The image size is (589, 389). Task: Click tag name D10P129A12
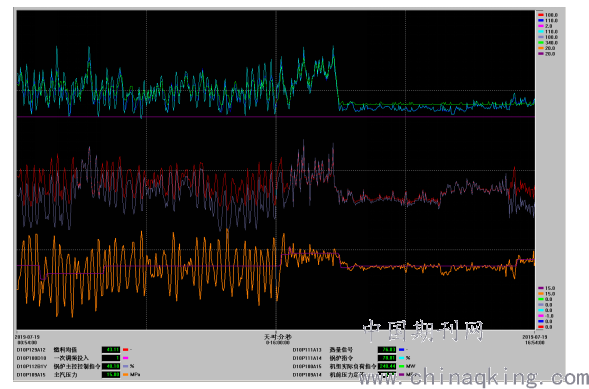pos(31,350)
